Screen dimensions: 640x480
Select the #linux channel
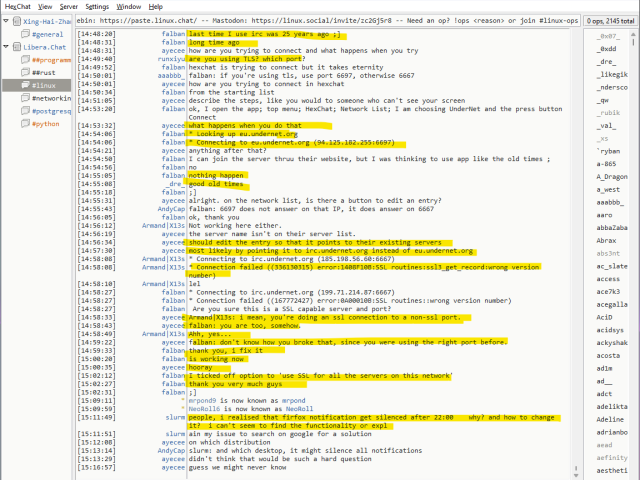(x=43, y=85)
